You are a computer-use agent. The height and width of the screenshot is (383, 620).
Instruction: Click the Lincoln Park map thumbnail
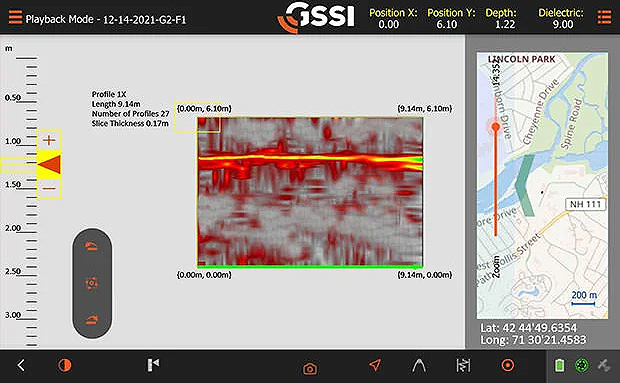[x=542, y=185]
